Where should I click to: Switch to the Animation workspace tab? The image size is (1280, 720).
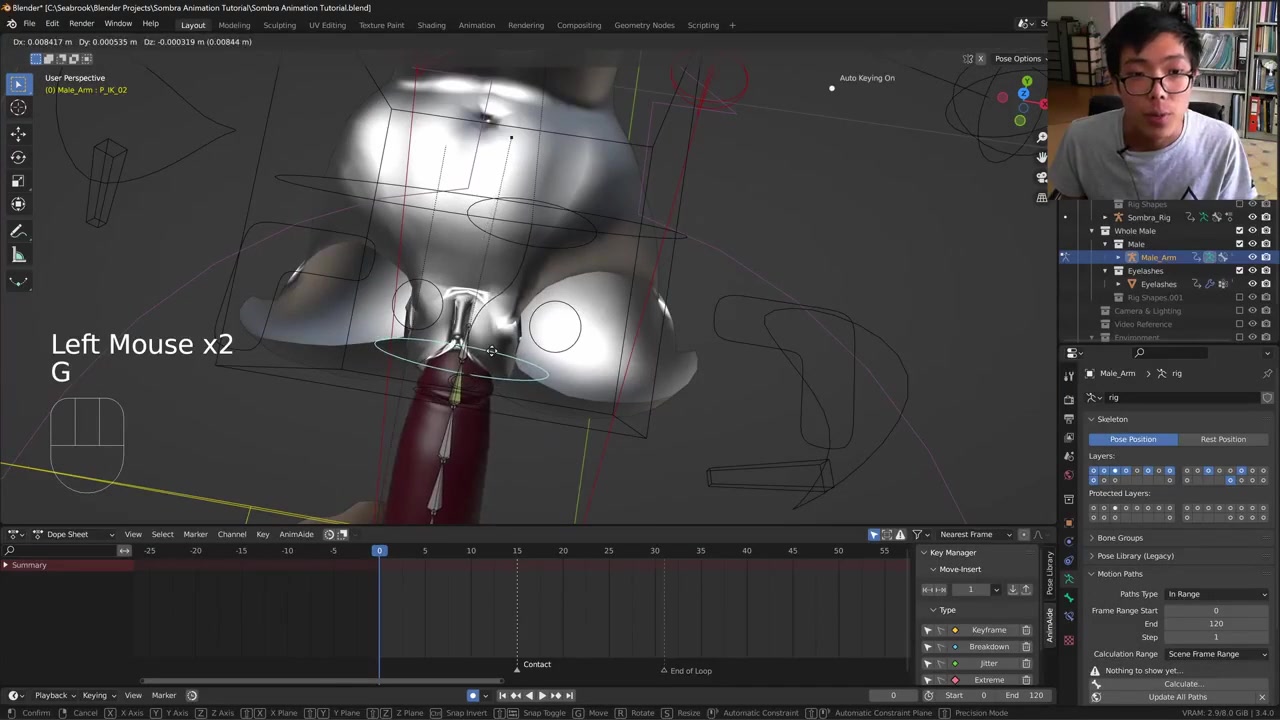tap(476, 25)
